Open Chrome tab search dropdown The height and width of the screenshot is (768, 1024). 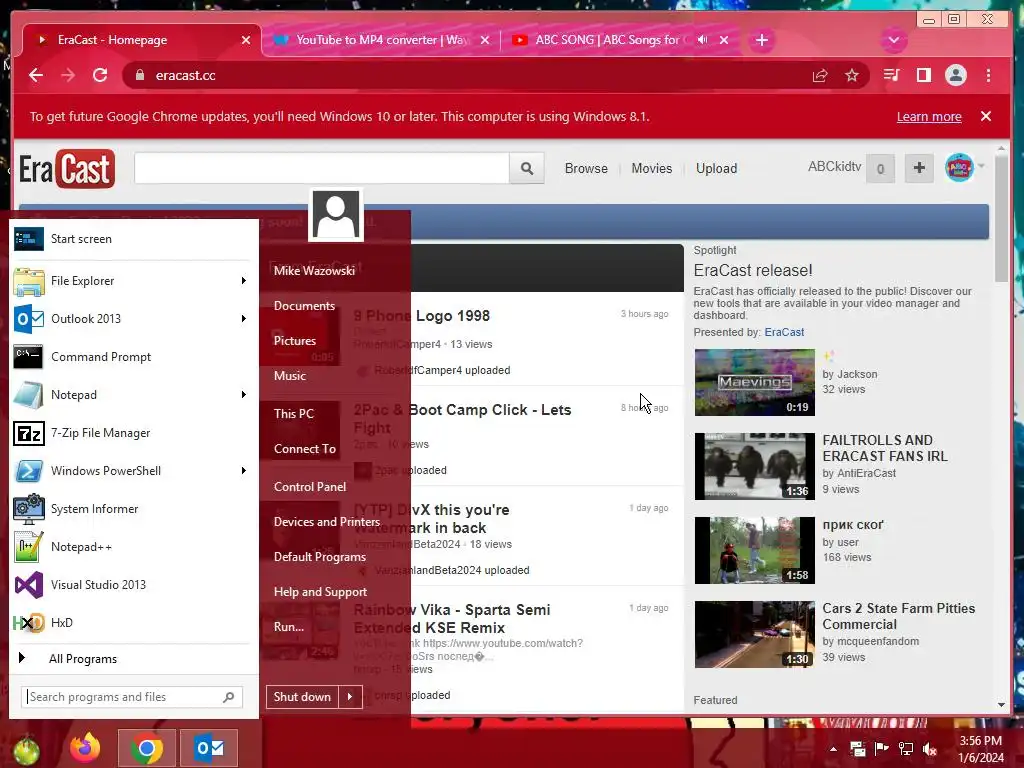[893, 40]
